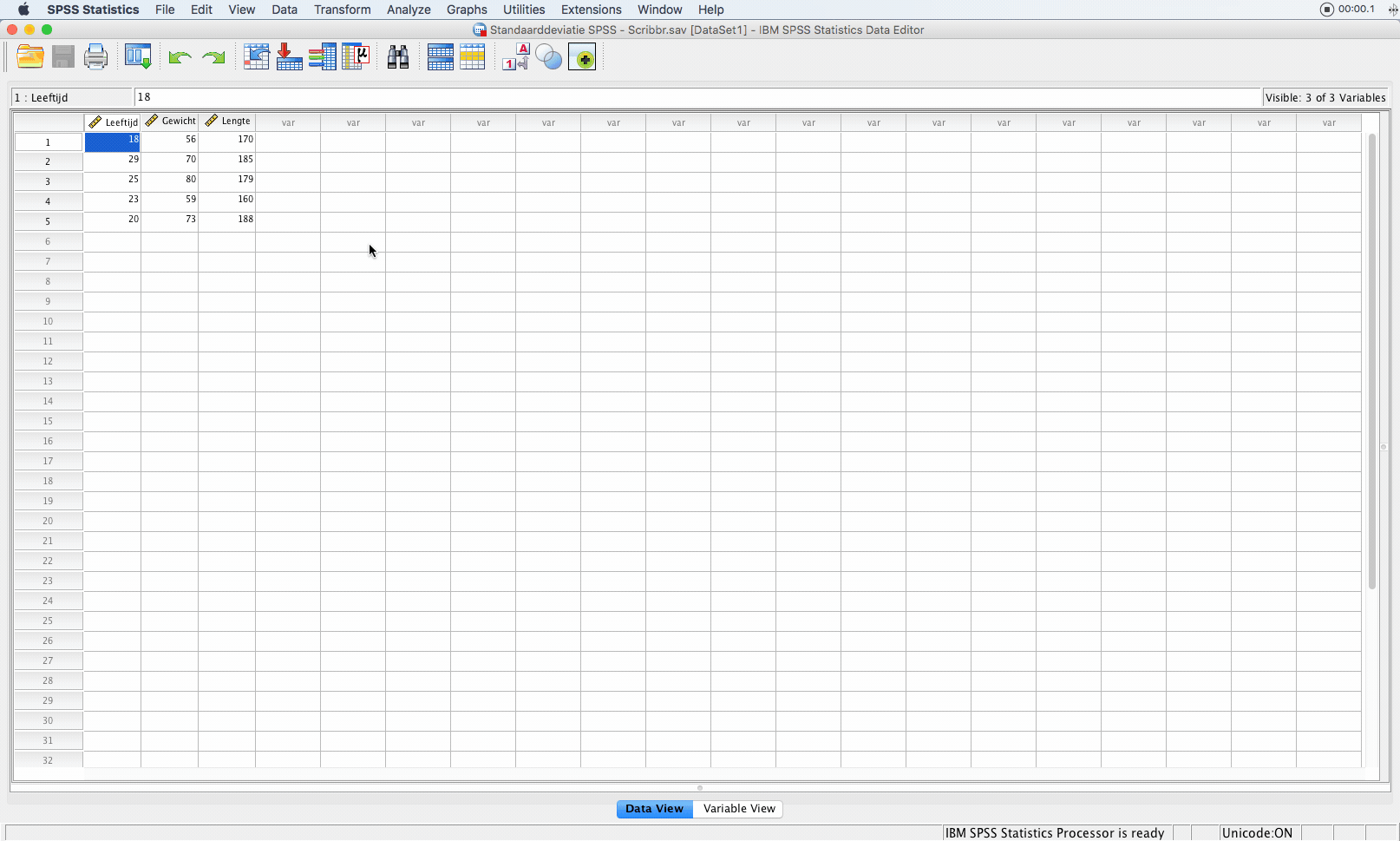Click the selected Leeftijd cell with 18
The height and width of the screenshot is (841, 1400).
(x=113, y=141)
